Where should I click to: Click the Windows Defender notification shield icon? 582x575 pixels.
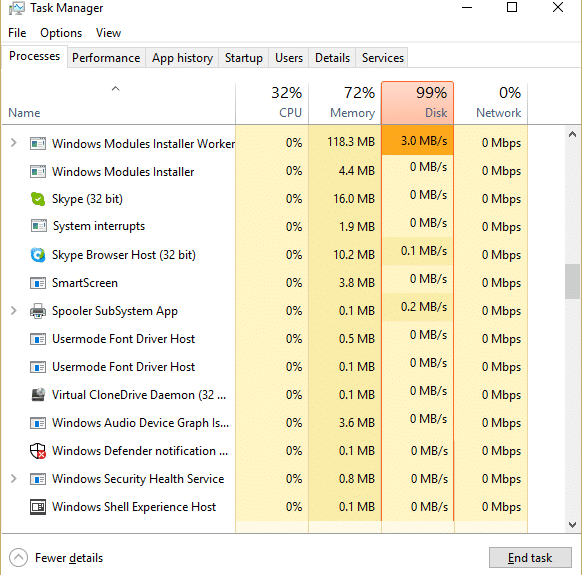pos(38,451)
